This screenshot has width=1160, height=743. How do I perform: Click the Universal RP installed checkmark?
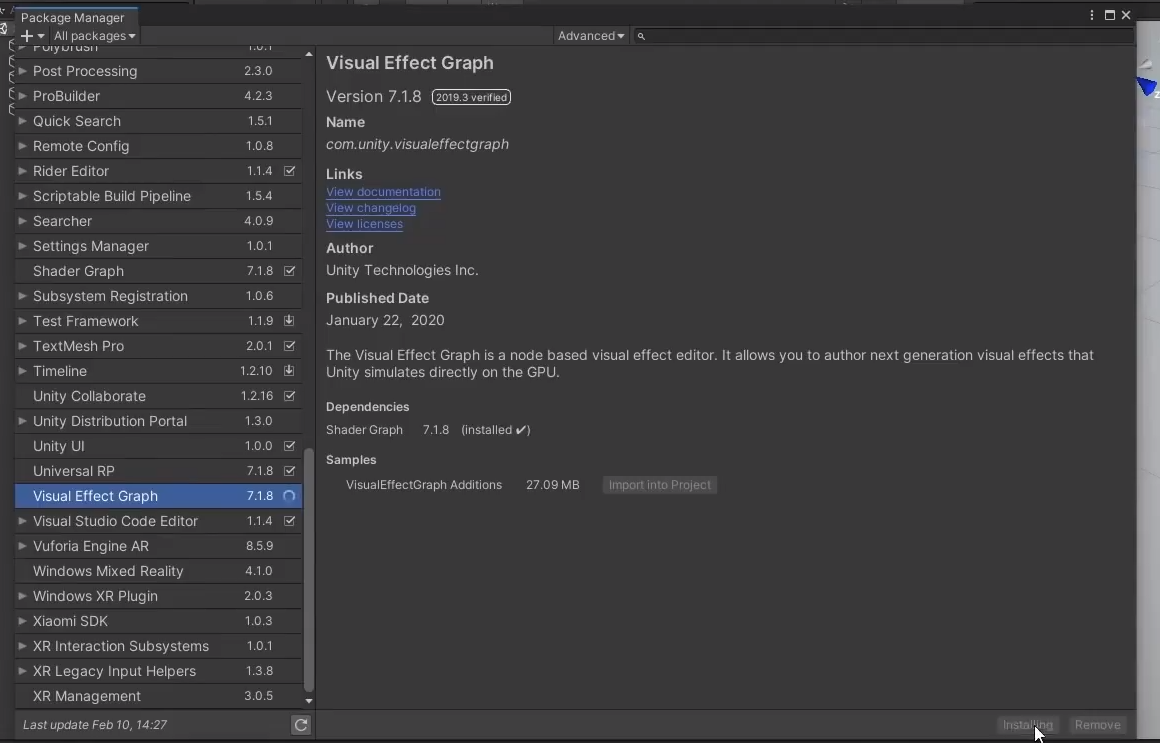289,471
